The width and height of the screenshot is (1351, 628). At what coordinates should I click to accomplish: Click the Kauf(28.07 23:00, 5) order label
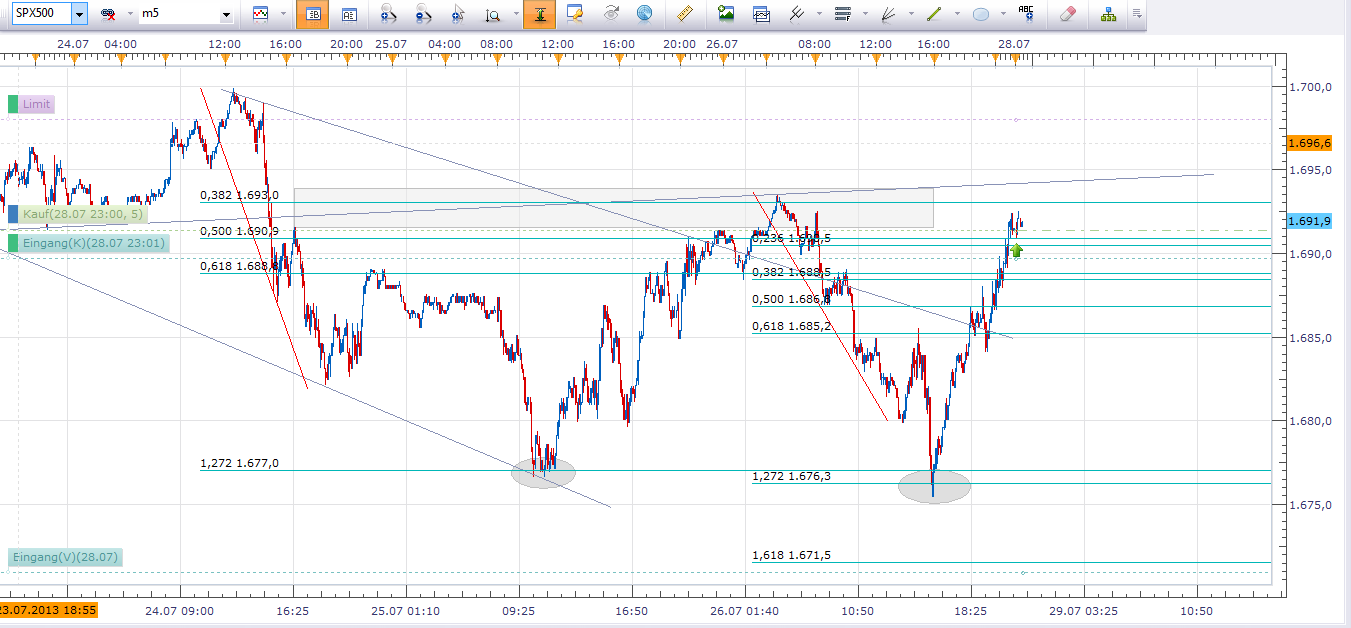click(82, 214)
